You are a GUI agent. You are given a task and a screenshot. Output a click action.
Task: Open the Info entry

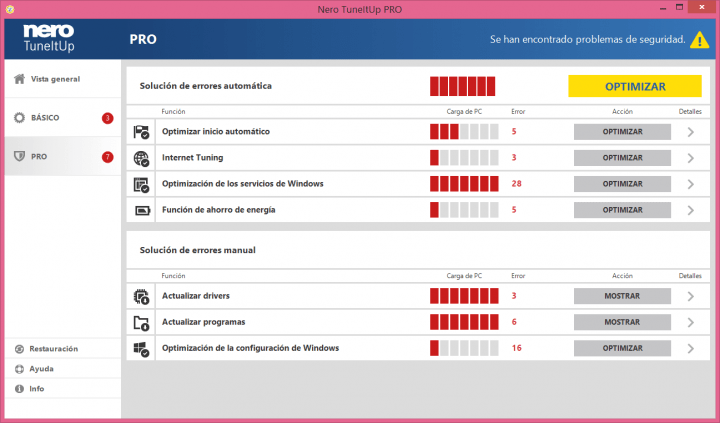tap(63, 389)
